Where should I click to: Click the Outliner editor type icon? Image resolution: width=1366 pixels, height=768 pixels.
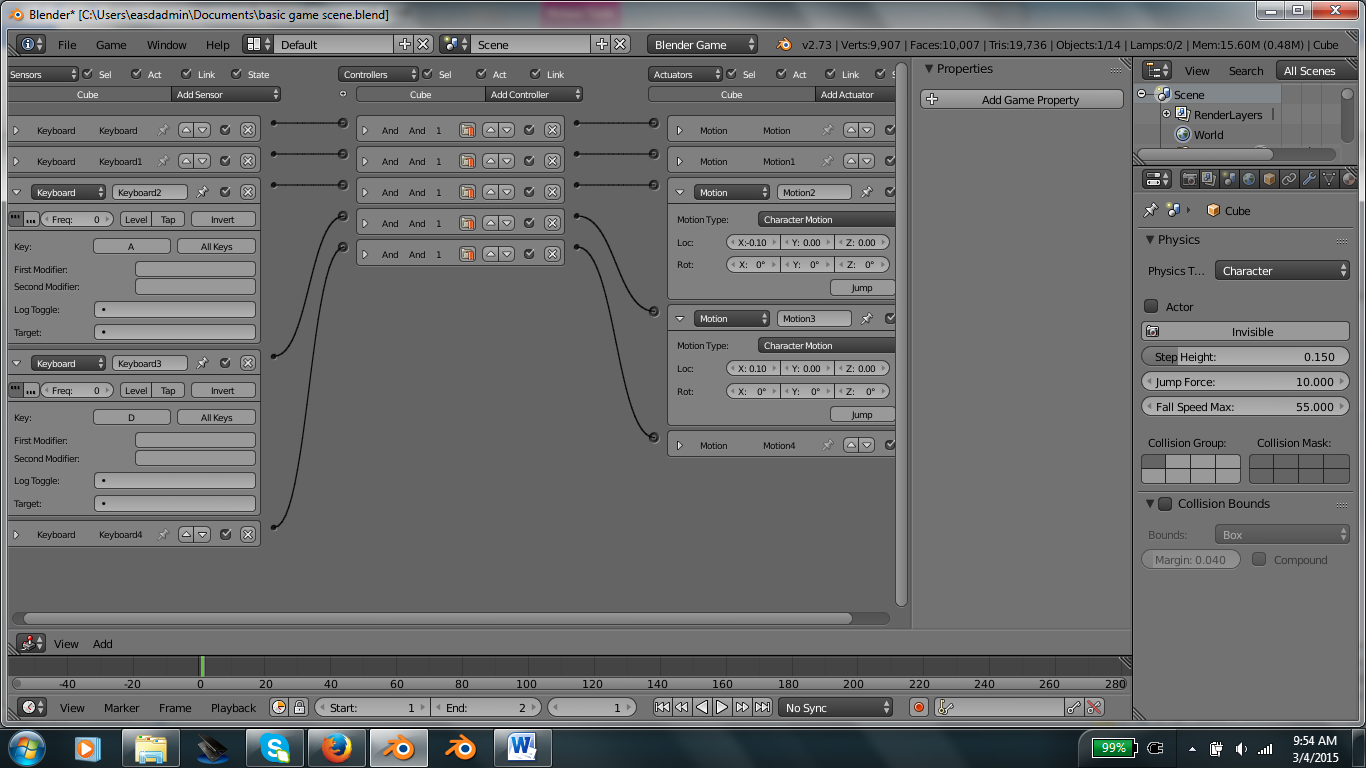point(1157,70)
